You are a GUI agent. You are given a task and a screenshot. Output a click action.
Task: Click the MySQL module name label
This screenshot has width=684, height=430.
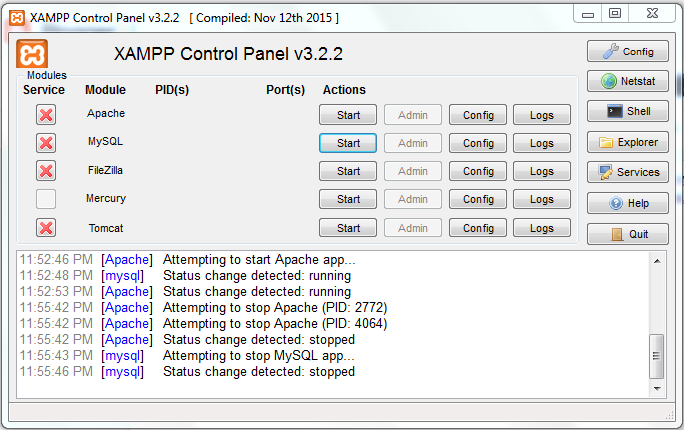coord(106,142)
